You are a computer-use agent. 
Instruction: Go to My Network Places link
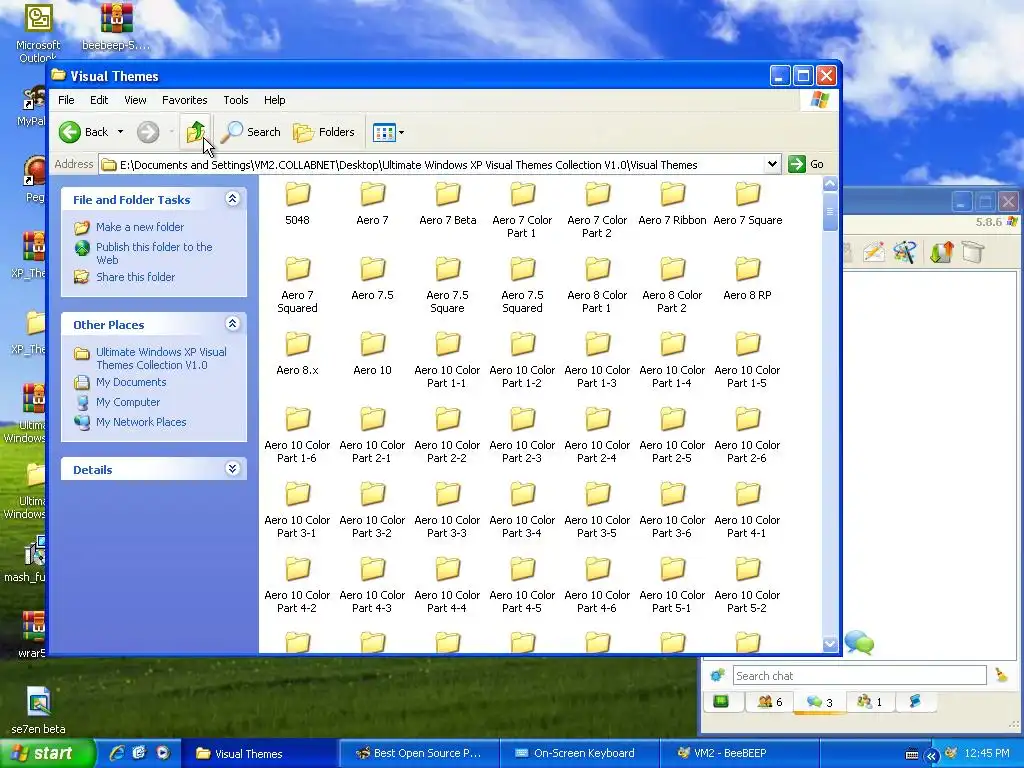pos(141,422)
